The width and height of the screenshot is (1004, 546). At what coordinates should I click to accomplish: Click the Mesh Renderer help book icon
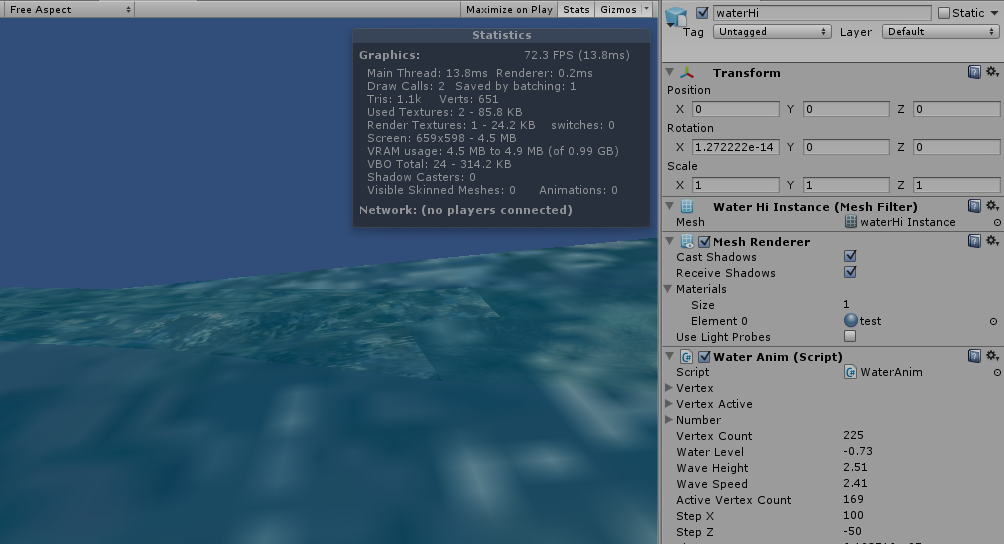(974, 242)
